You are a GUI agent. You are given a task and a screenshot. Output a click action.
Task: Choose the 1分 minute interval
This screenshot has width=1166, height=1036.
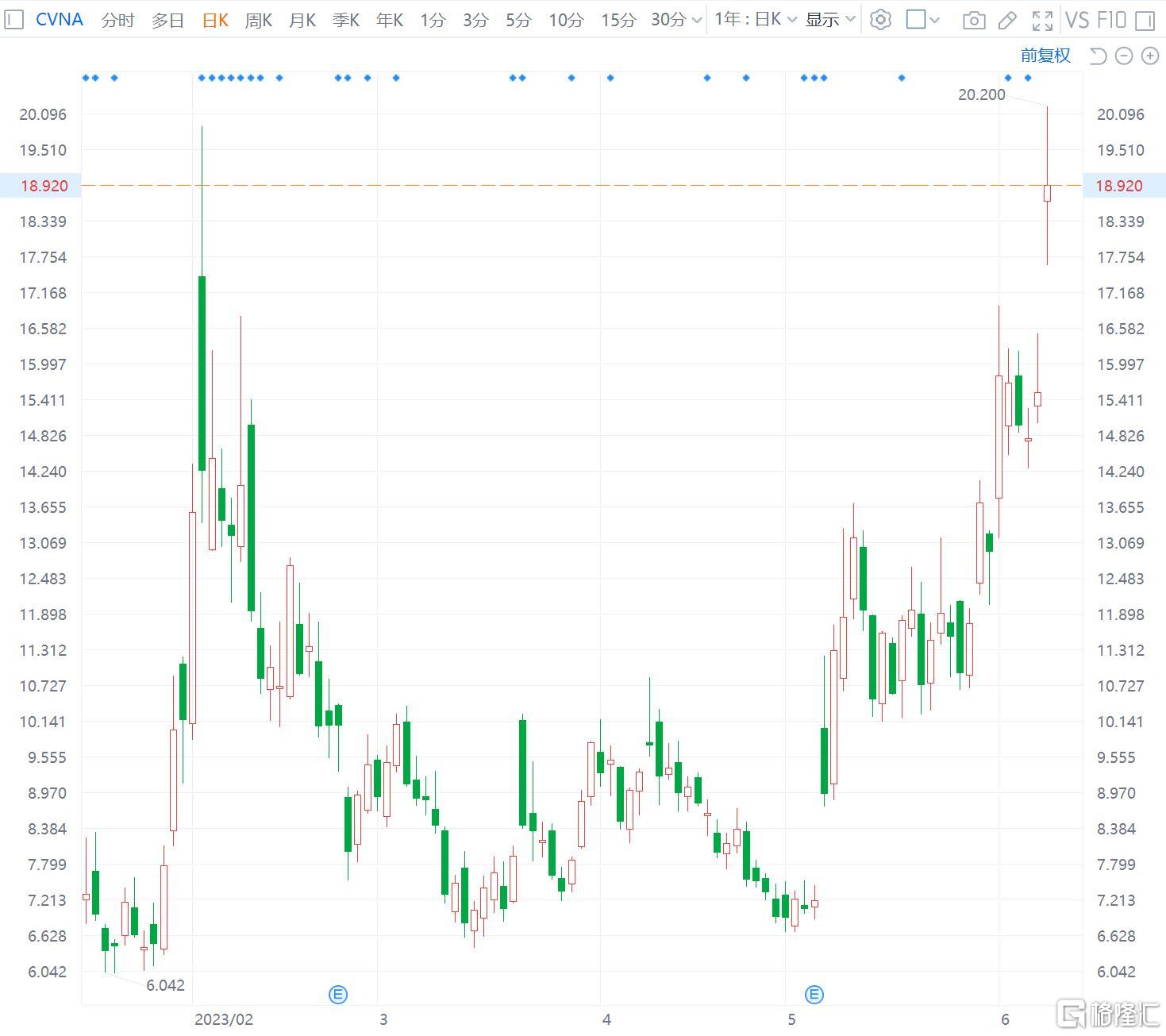(x=433, y=20)
